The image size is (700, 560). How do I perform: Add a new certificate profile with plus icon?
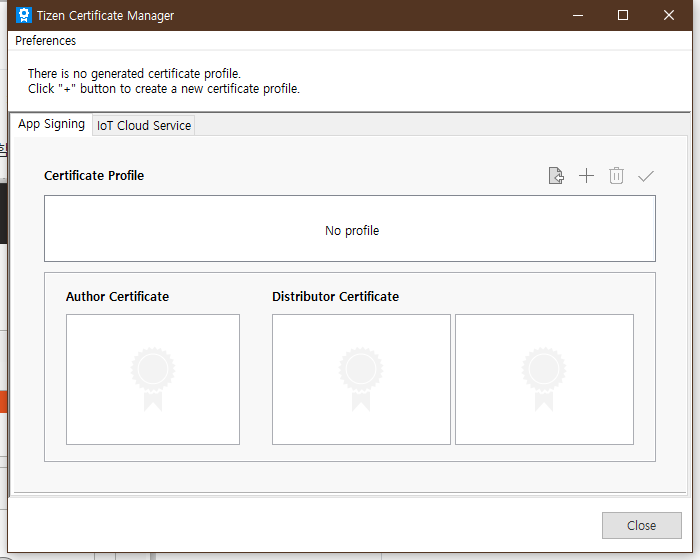click(x=586, y=176)
